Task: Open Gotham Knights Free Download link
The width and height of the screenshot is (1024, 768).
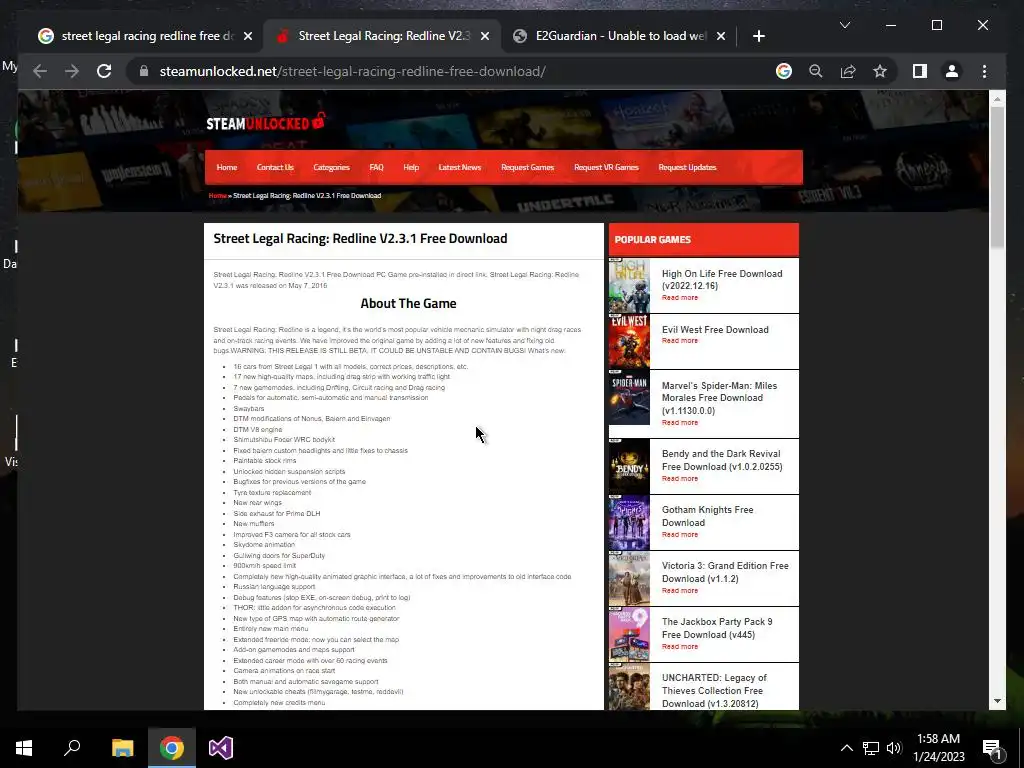Action: [707, 516]
